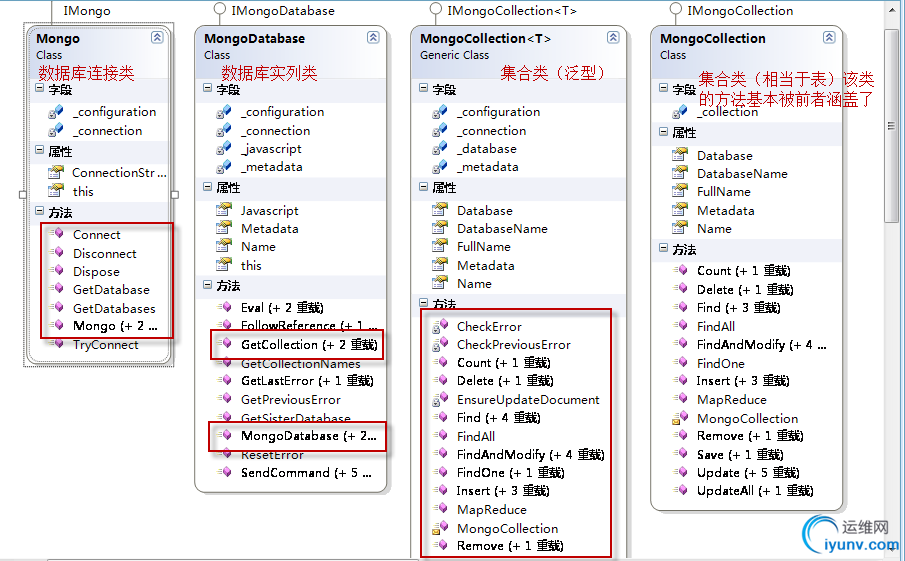Select the IMongoCollection interface lollipop circle
This screenshot has height=561, width=905.
click(676, 9)
